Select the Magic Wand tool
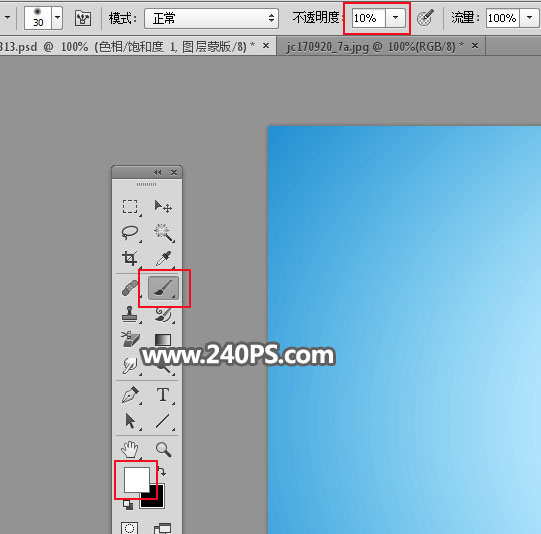Image resolution: width=541 pixels, height=534 pixels. tap(163, 232)
